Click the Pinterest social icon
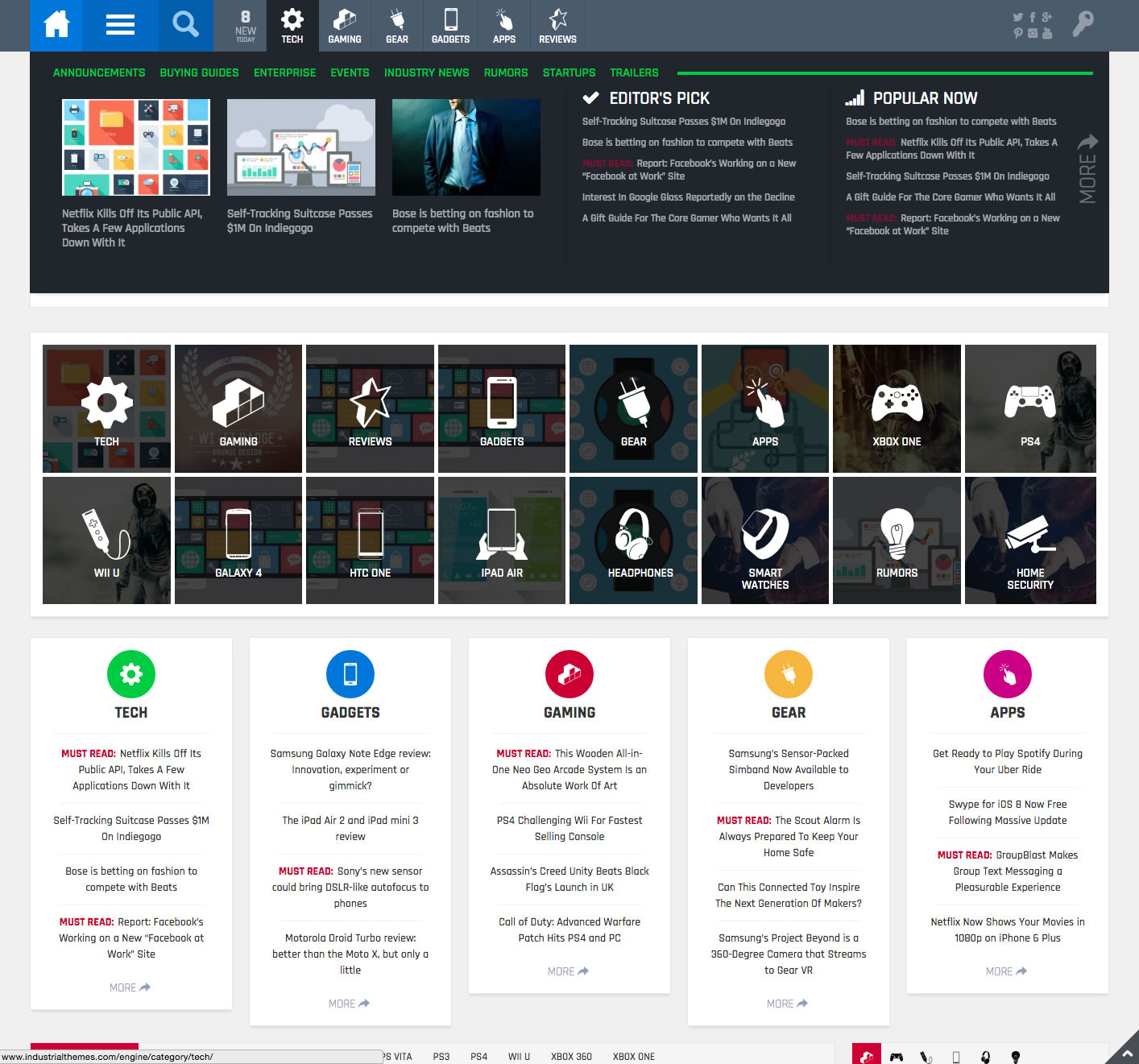This screenshot has width=1139, height=1064. point(1018,33)
